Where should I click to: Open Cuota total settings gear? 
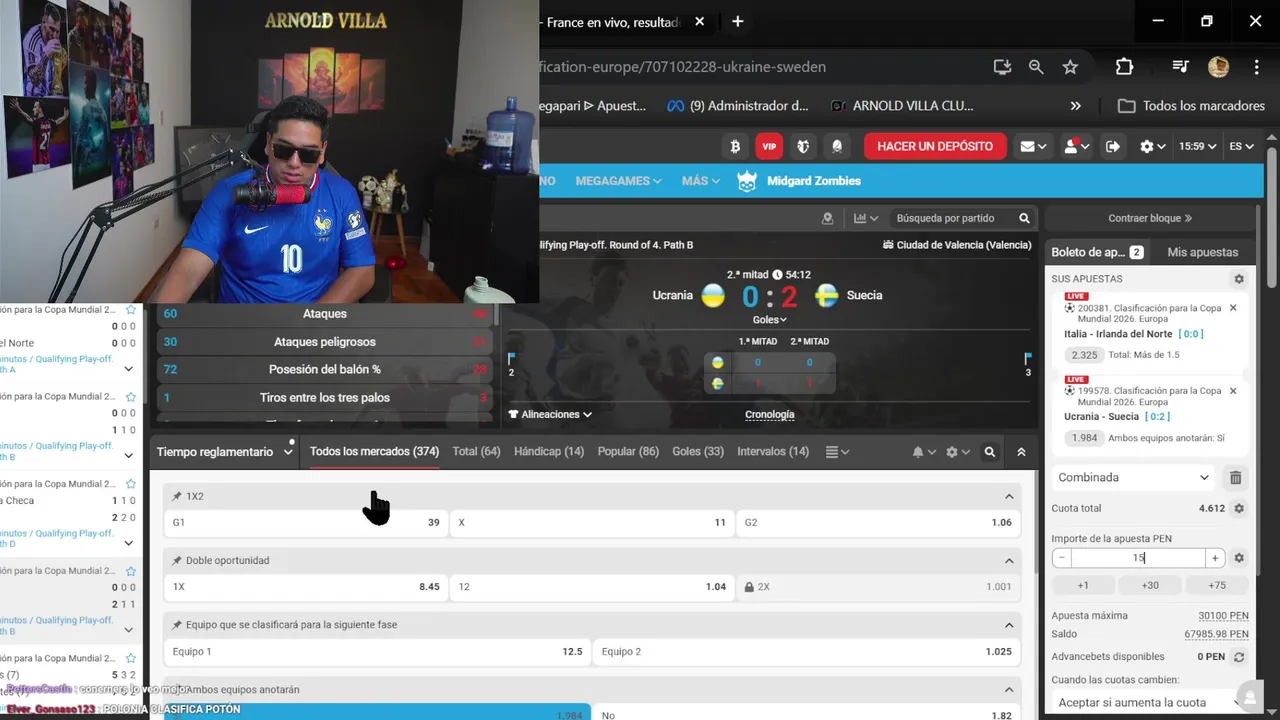tap(1239, 508)
